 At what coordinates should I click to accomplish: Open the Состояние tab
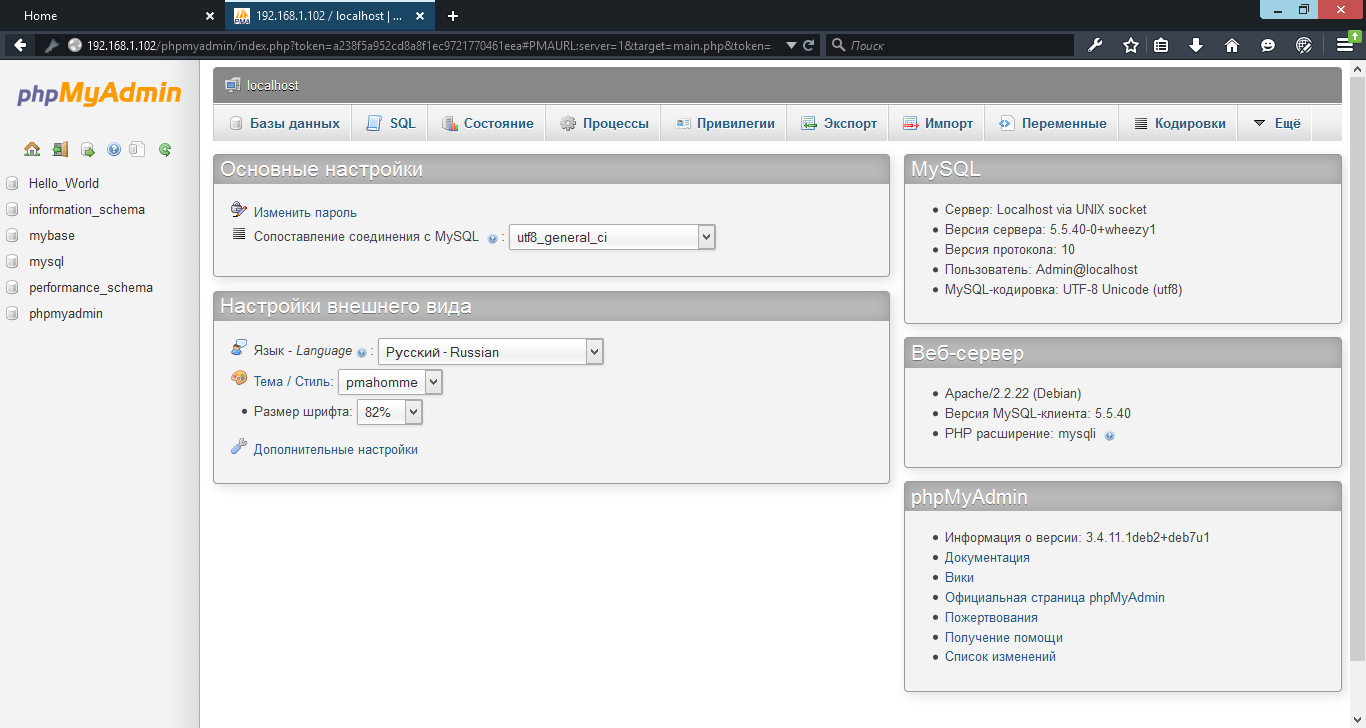(487, 123)
